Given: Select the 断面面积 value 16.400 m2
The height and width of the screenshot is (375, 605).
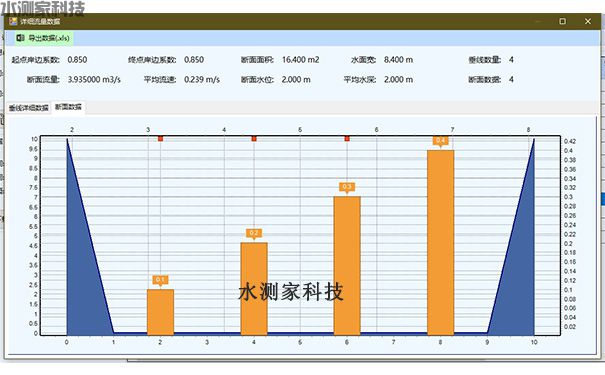Looking at the screenshot, I should [301, 60].
